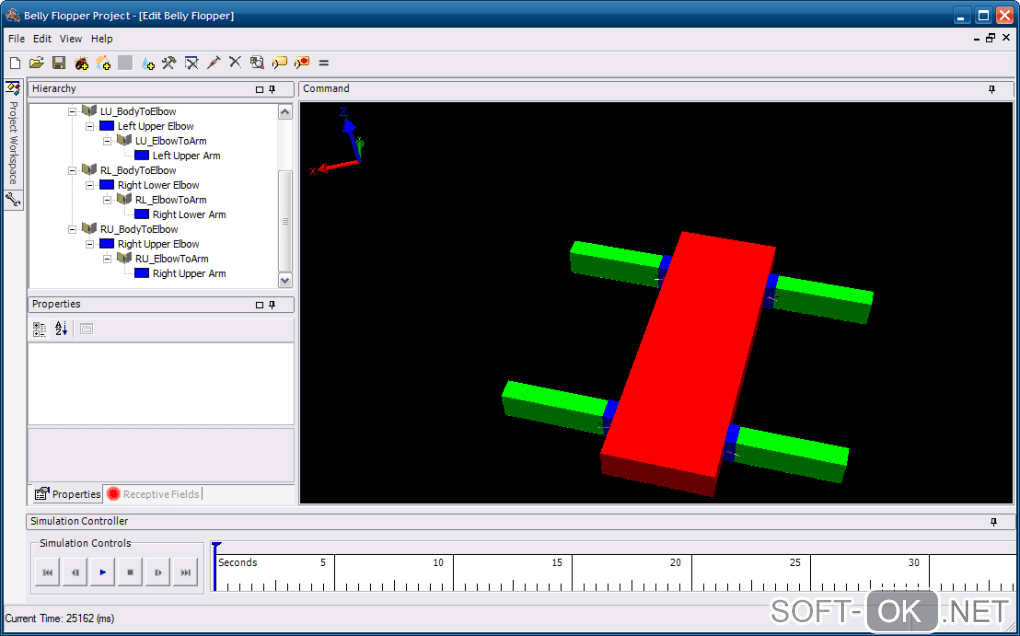Select the Right Upper Arm tree item
Image resolution: width=1020 pixels, height=636 pixels.
click(189, 274)
